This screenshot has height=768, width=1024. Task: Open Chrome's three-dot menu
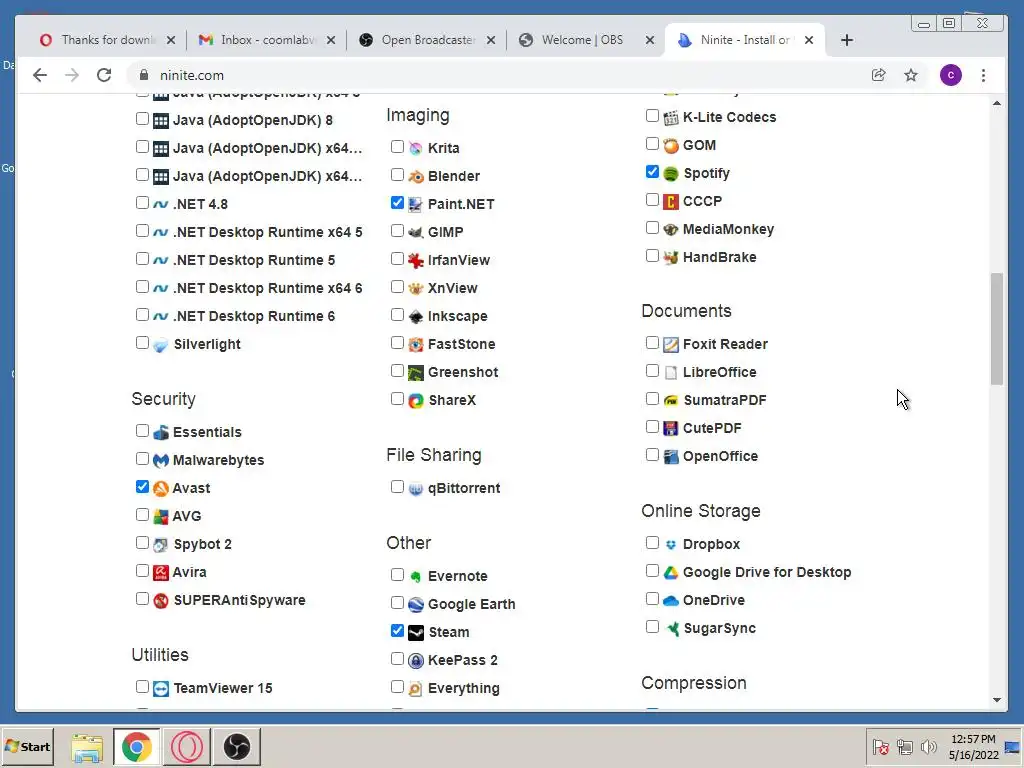pyautogui.click(x=983, y=75)
